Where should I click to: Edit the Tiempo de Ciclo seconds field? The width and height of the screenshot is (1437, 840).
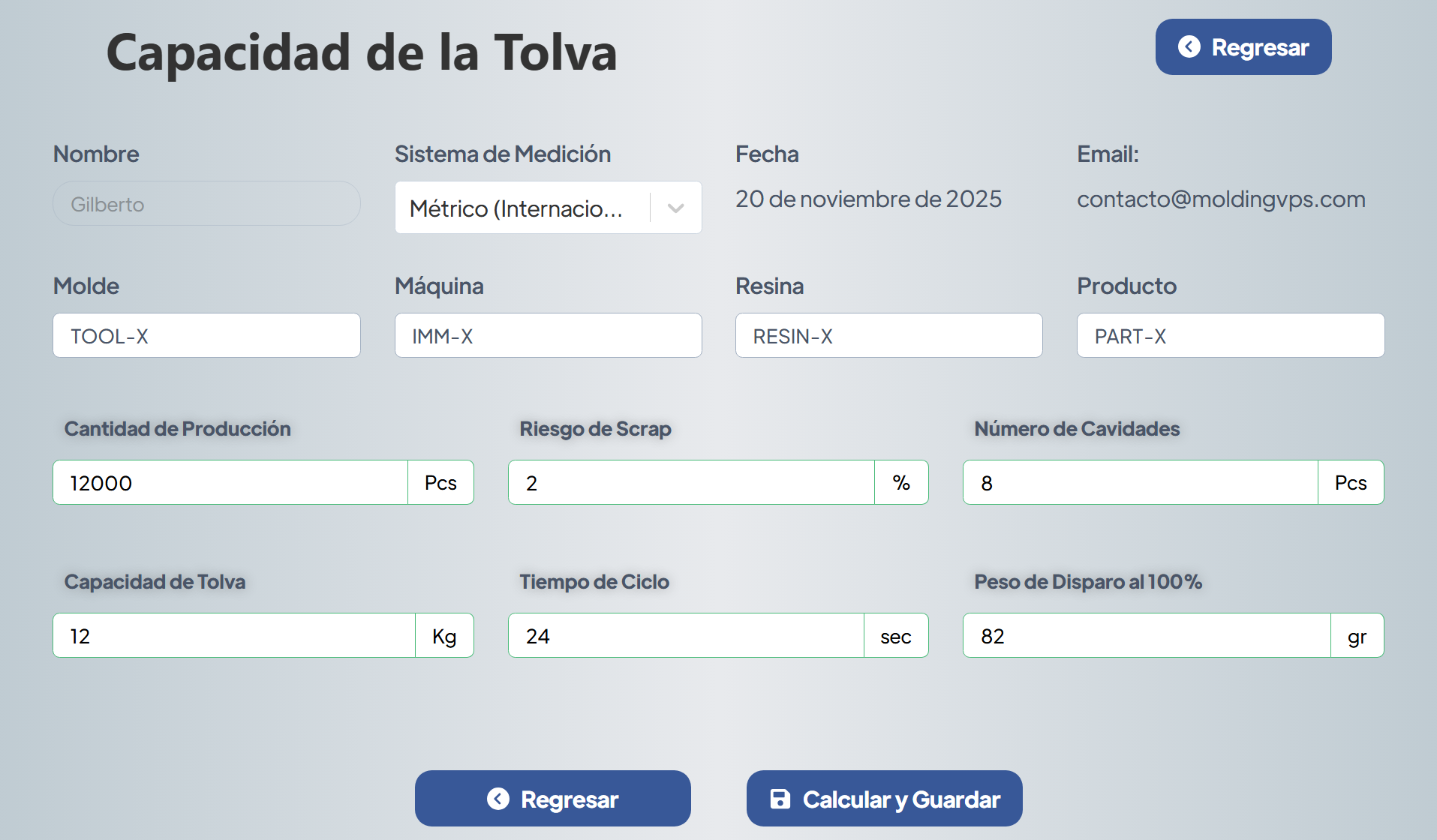(686, 636)
